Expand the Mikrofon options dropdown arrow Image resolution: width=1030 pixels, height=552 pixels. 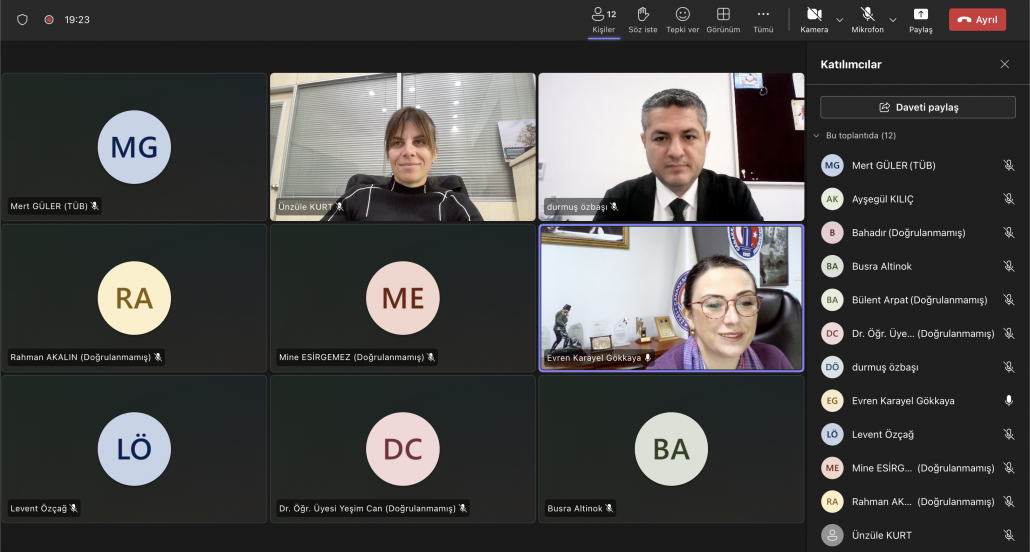[x=893, y=19]
